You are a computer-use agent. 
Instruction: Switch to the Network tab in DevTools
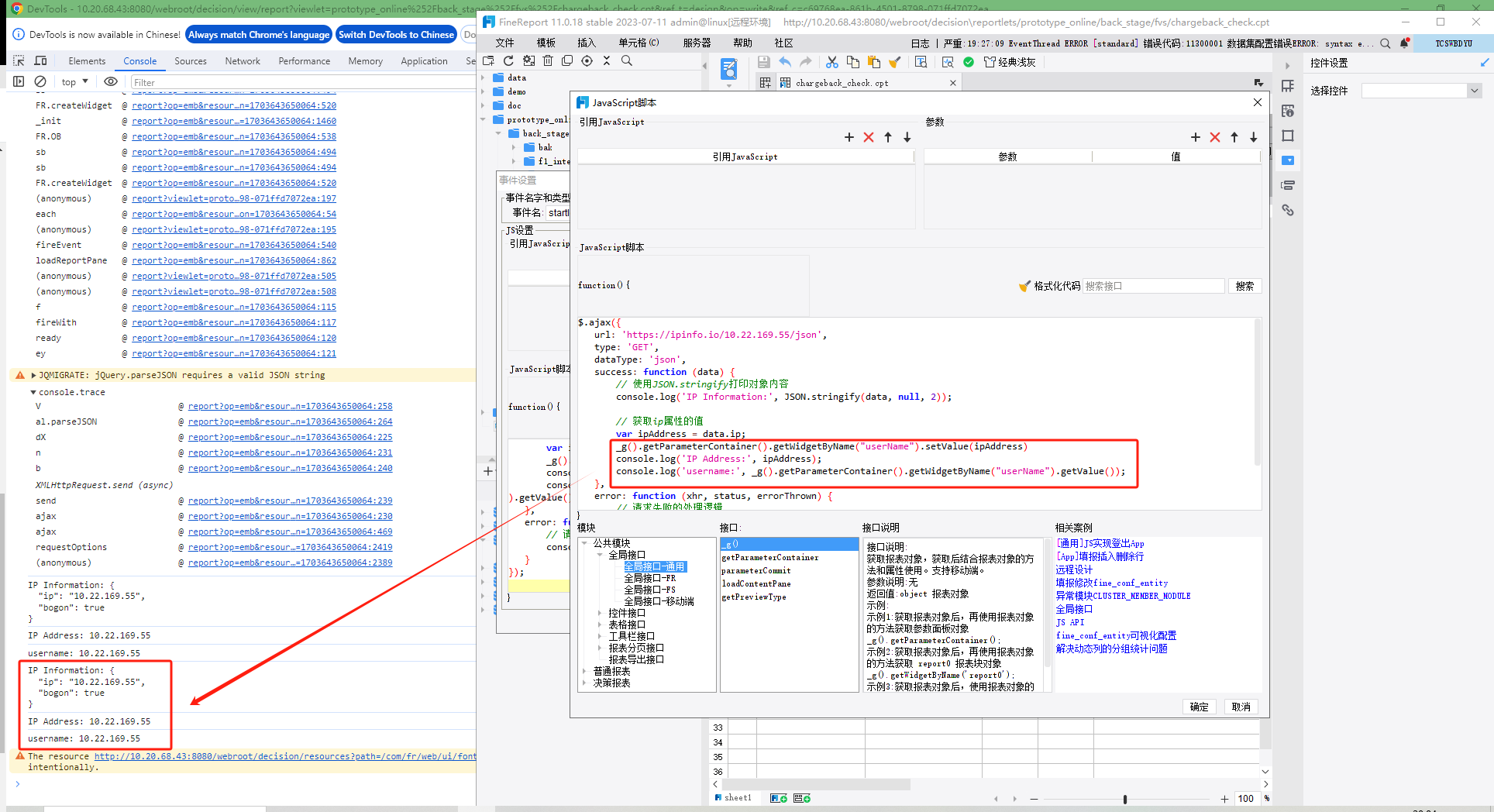pos(242,60)
